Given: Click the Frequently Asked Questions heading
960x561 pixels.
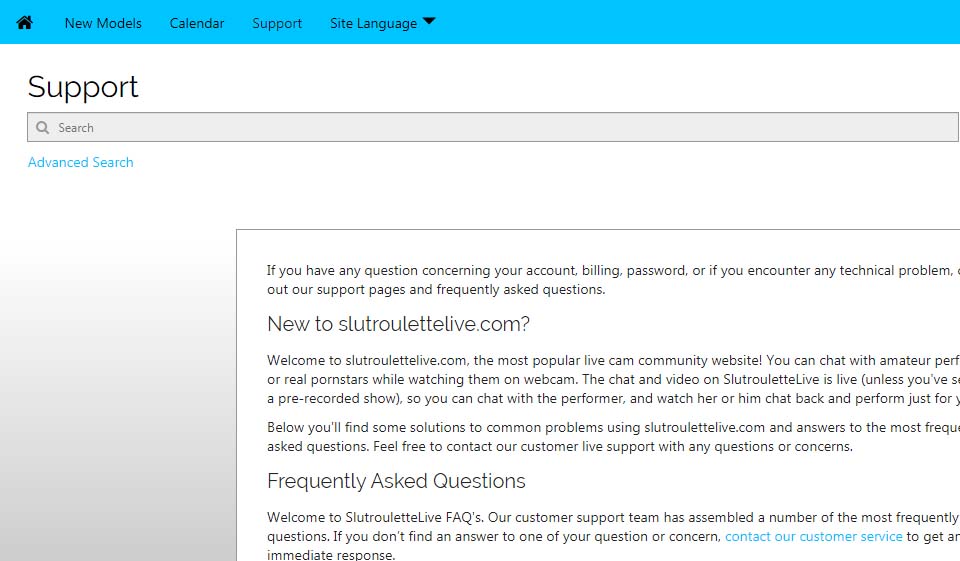Looking at the screenshot, I should pos(396,481).
